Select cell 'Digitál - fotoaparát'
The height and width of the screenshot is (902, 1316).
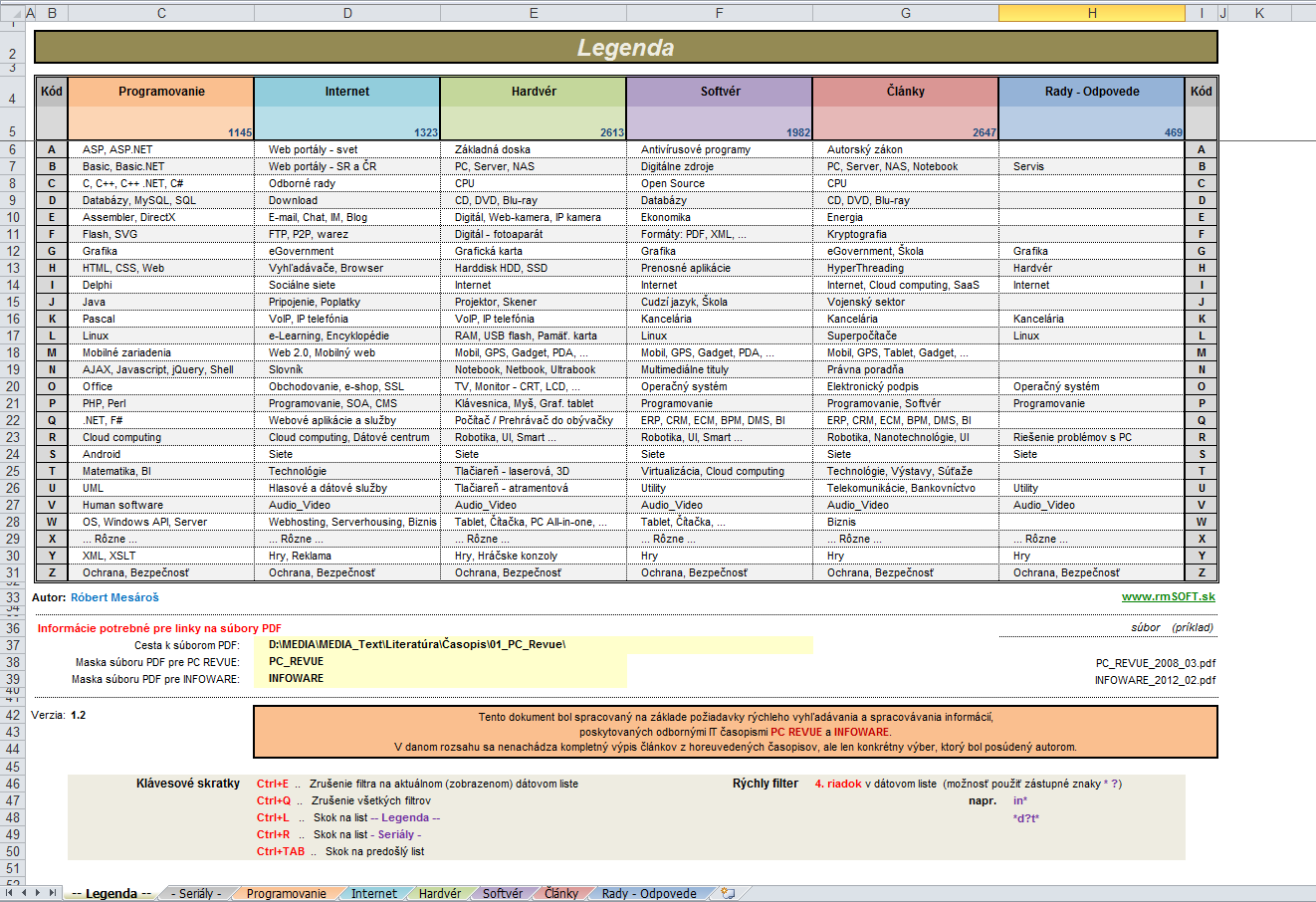pos(534,234)
